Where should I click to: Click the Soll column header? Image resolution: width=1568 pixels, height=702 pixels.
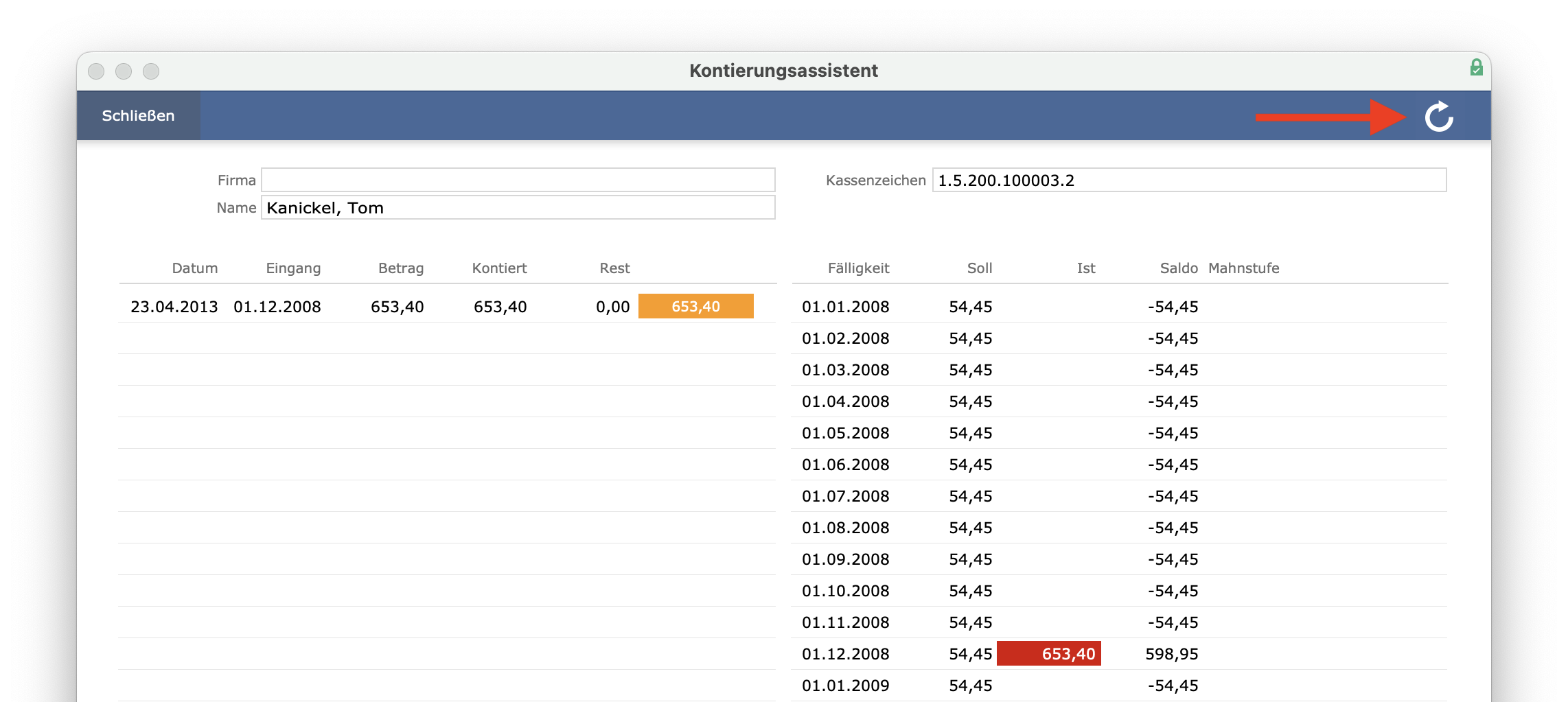click(x=980, y=268)
